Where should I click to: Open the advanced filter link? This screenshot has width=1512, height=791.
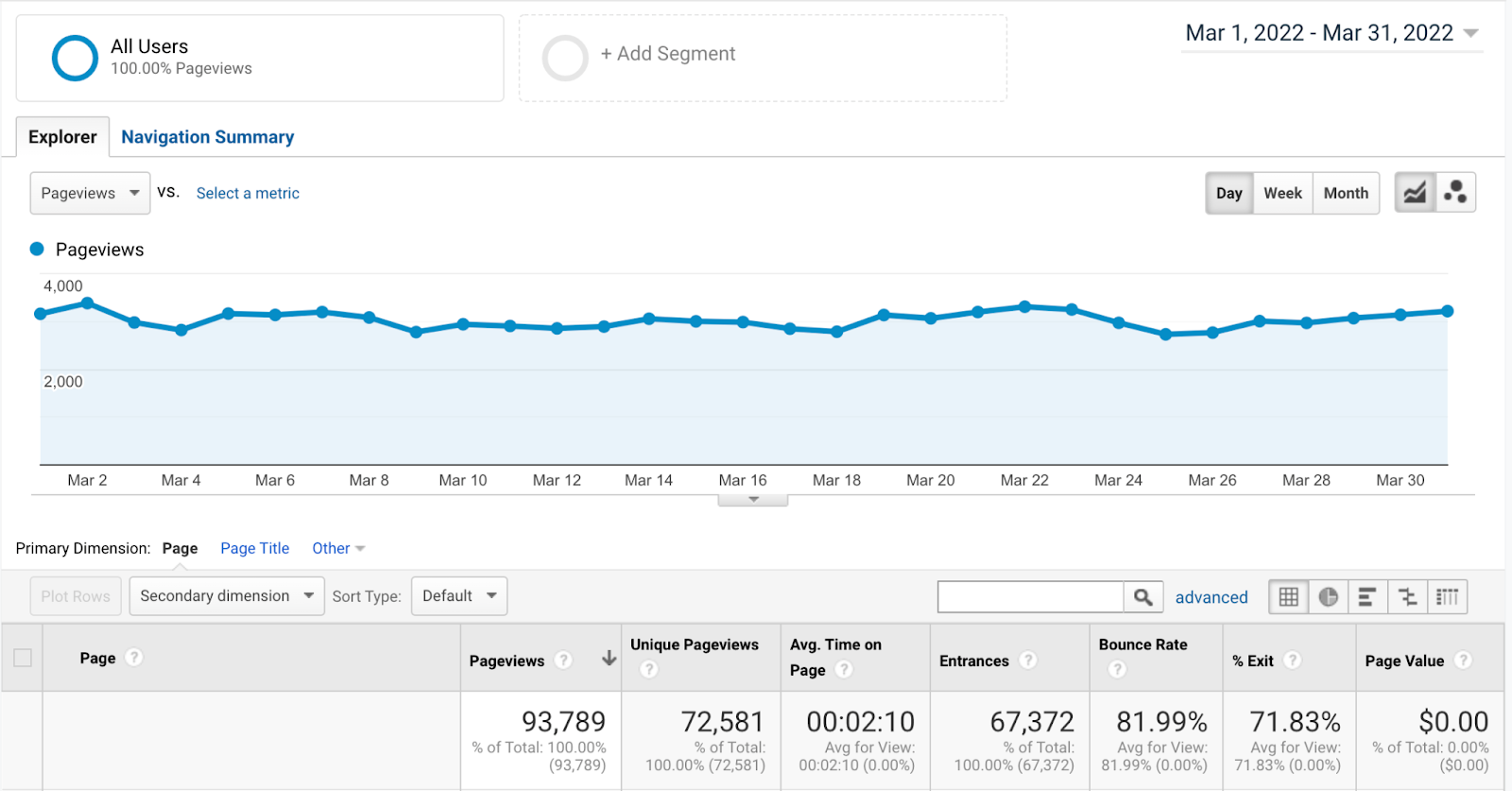click(1211, 597)
